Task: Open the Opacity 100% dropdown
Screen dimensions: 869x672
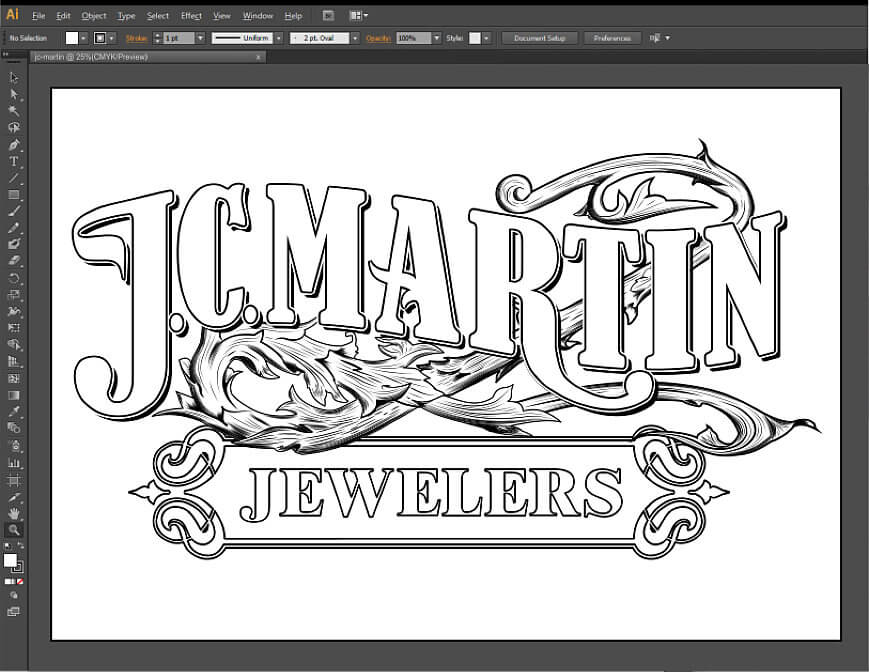Action: 437,38
